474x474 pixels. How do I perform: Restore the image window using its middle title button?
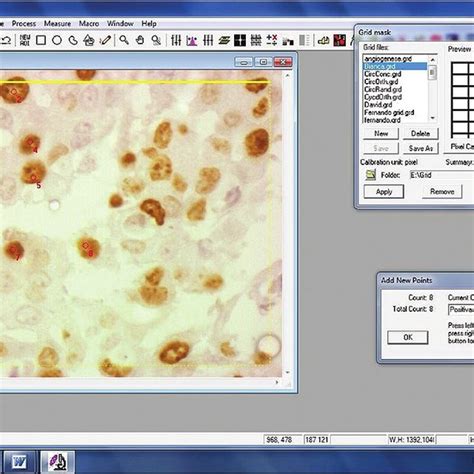pos(263,62)
